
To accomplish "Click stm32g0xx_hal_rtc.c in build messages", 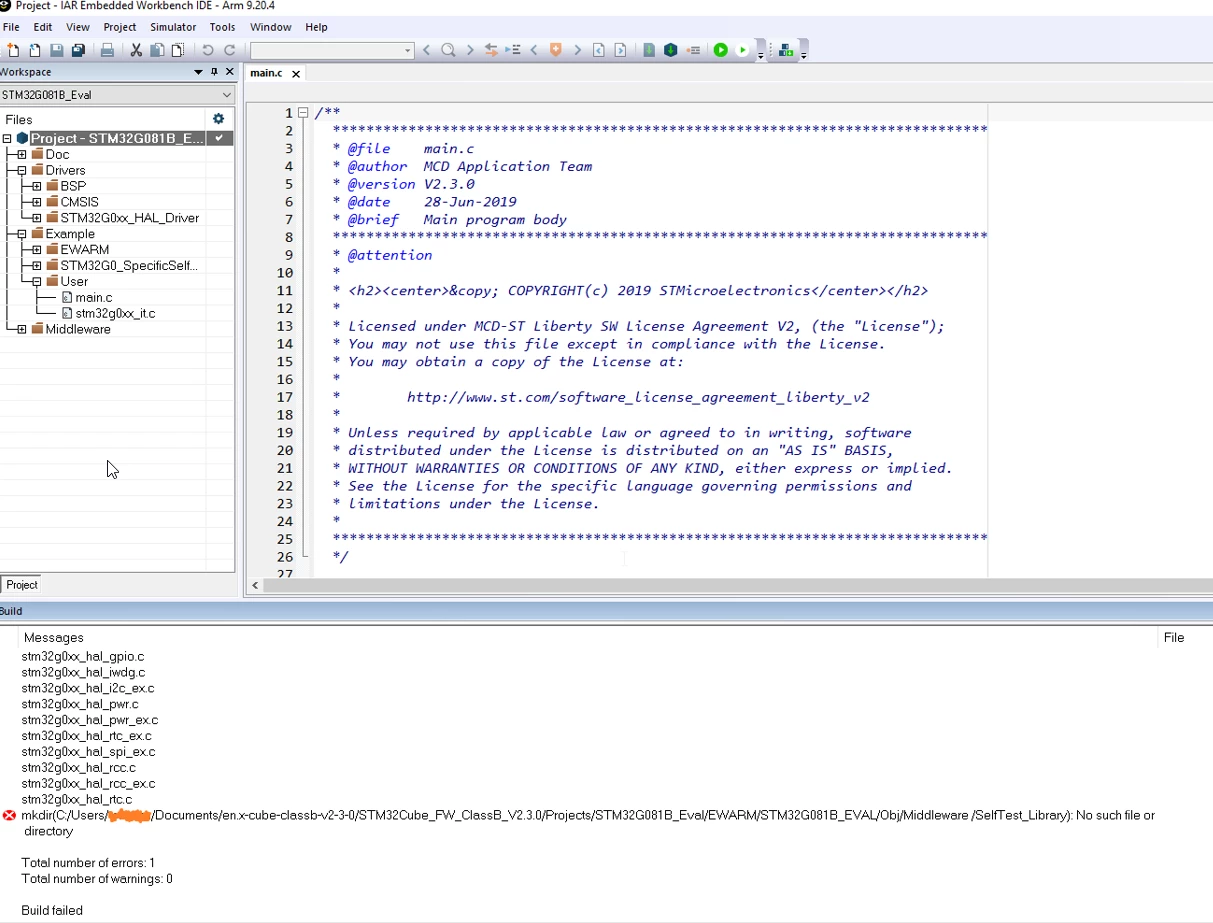I will click(77, 800).
